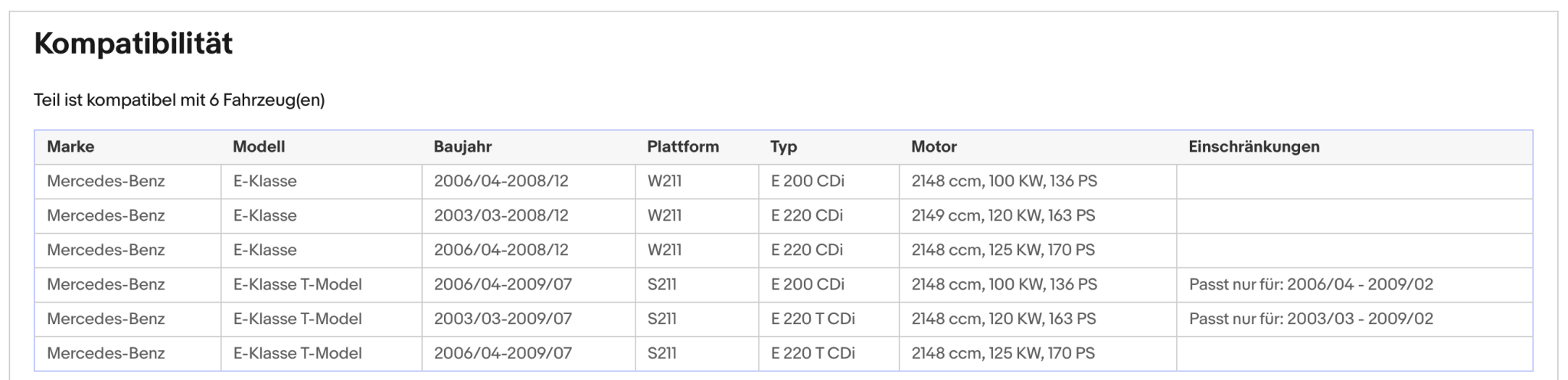Click 'S211' in the 2003/03-2009/07 row
Image resolution: width=1568 pixels, height=380 pixels.
[662, 319]
